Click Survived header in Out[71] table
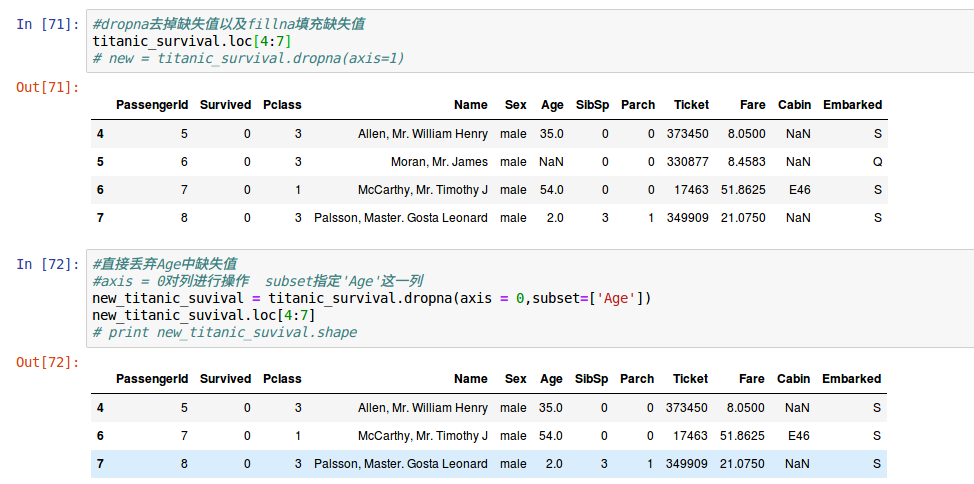Viewport: 974px width, 484px height. point(225,105)
